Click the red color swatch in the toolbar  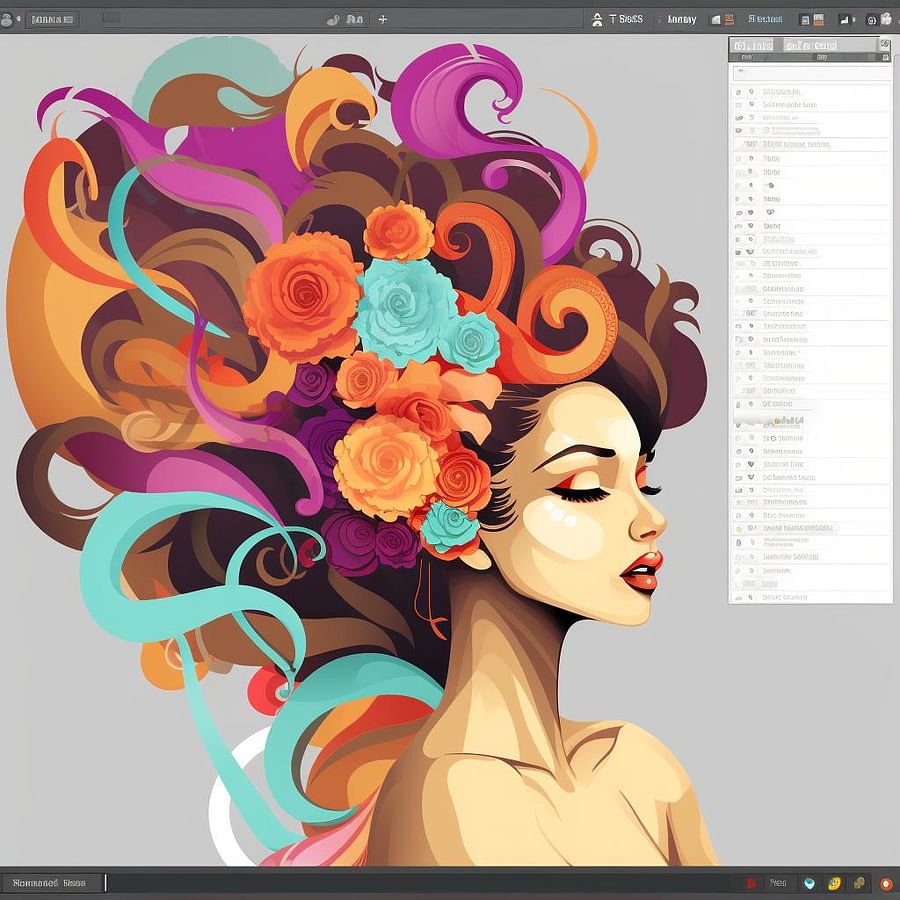coord(727,17)
